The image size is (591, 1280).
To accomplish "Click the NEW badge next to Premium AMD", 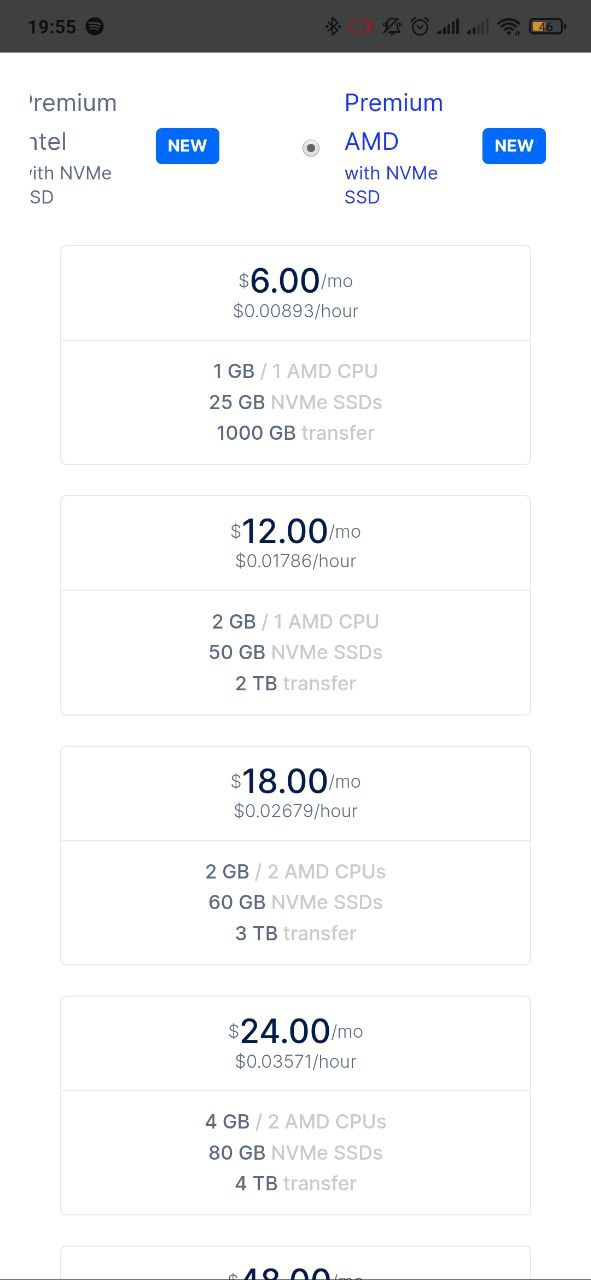I will tap(514, 146).
